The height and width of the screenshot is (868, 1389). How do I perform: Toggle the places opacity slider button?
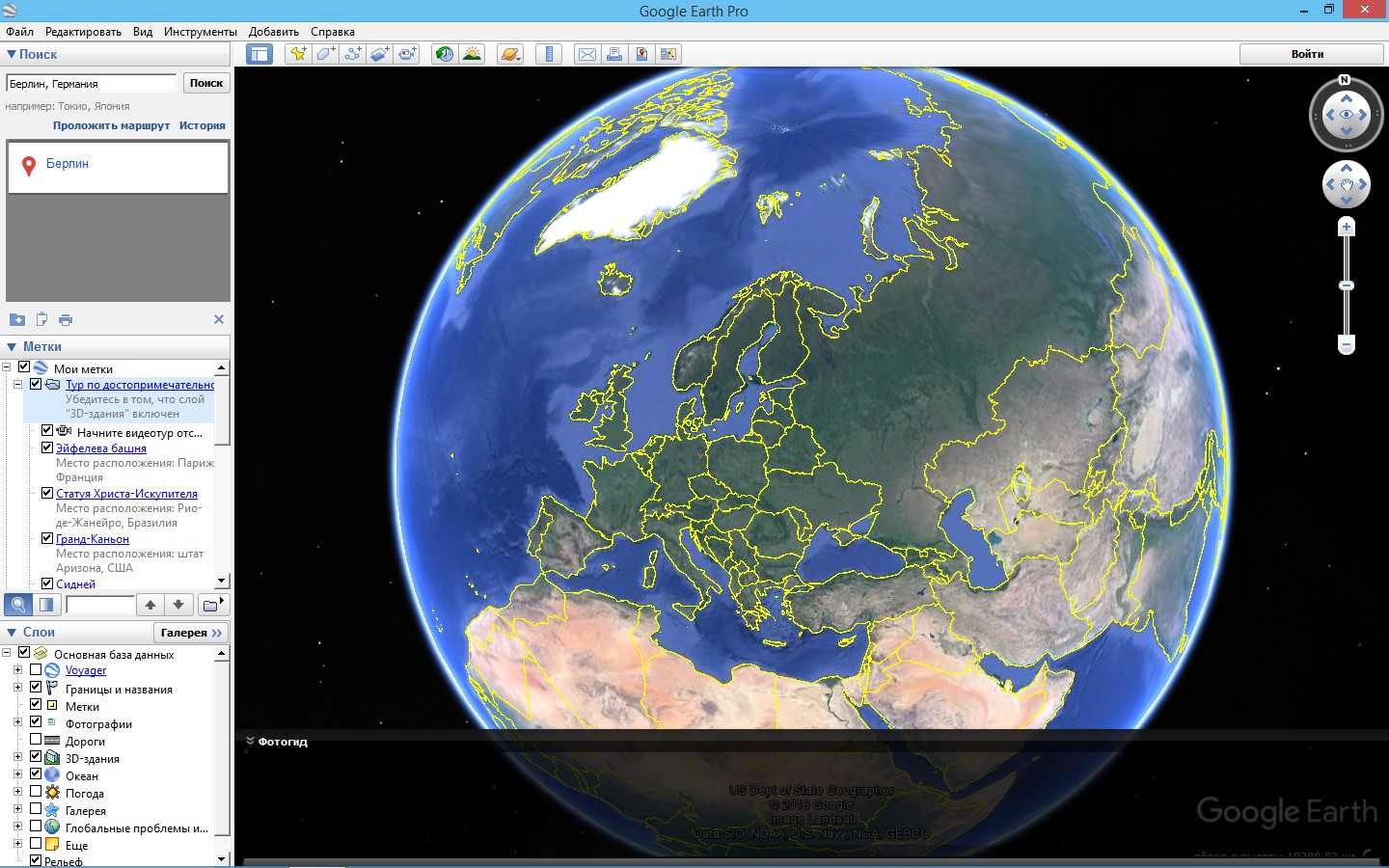tap(46, 605)
